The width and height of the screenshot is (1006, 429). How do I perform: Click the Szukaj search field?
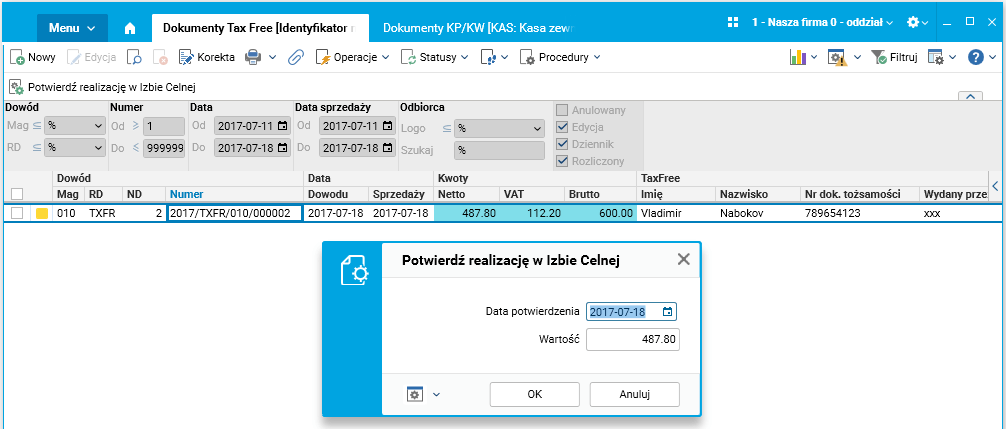click(x=499, y=151)
